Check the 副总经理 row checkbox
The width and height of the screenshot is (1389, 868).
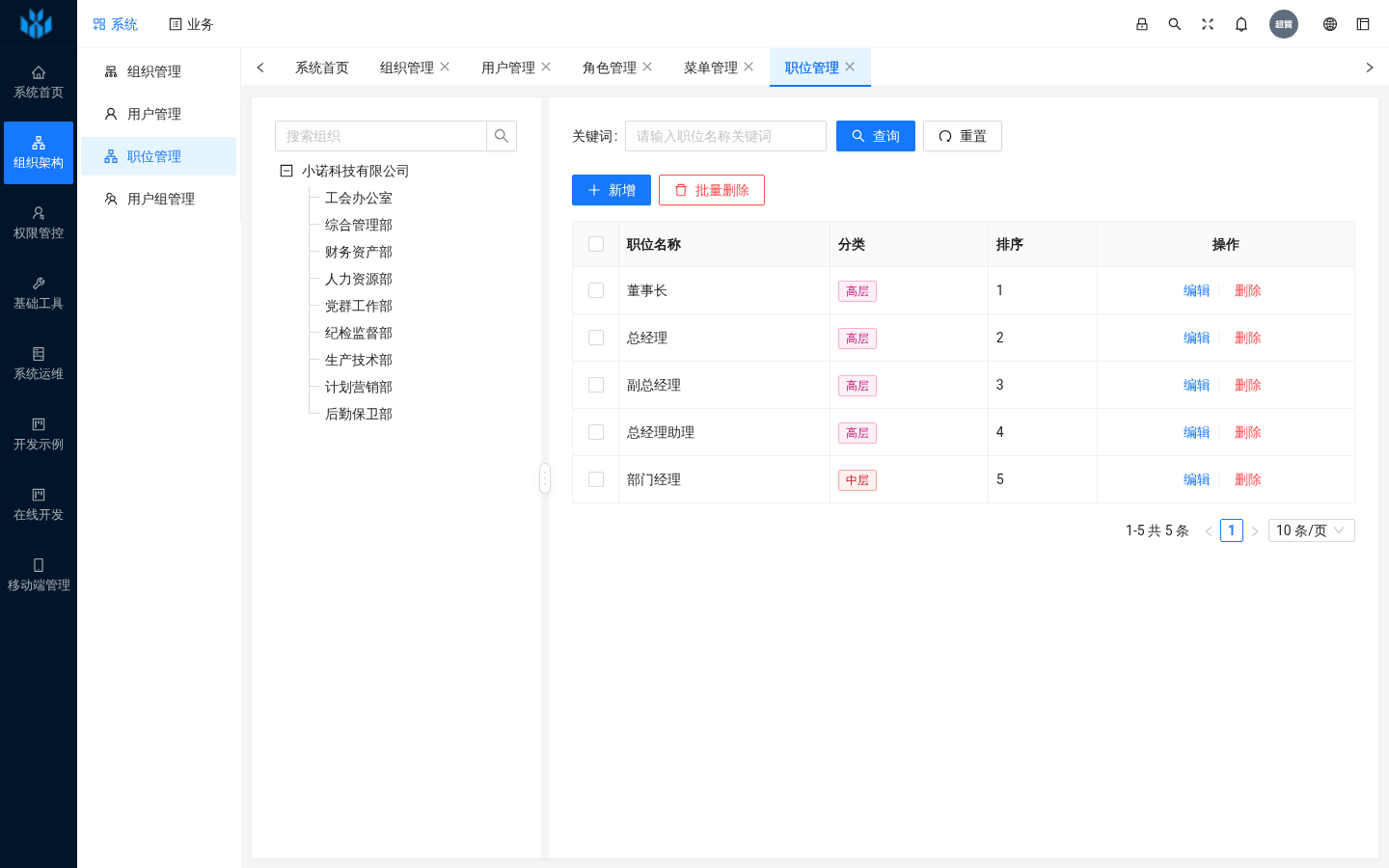click(x=596, y=385)
